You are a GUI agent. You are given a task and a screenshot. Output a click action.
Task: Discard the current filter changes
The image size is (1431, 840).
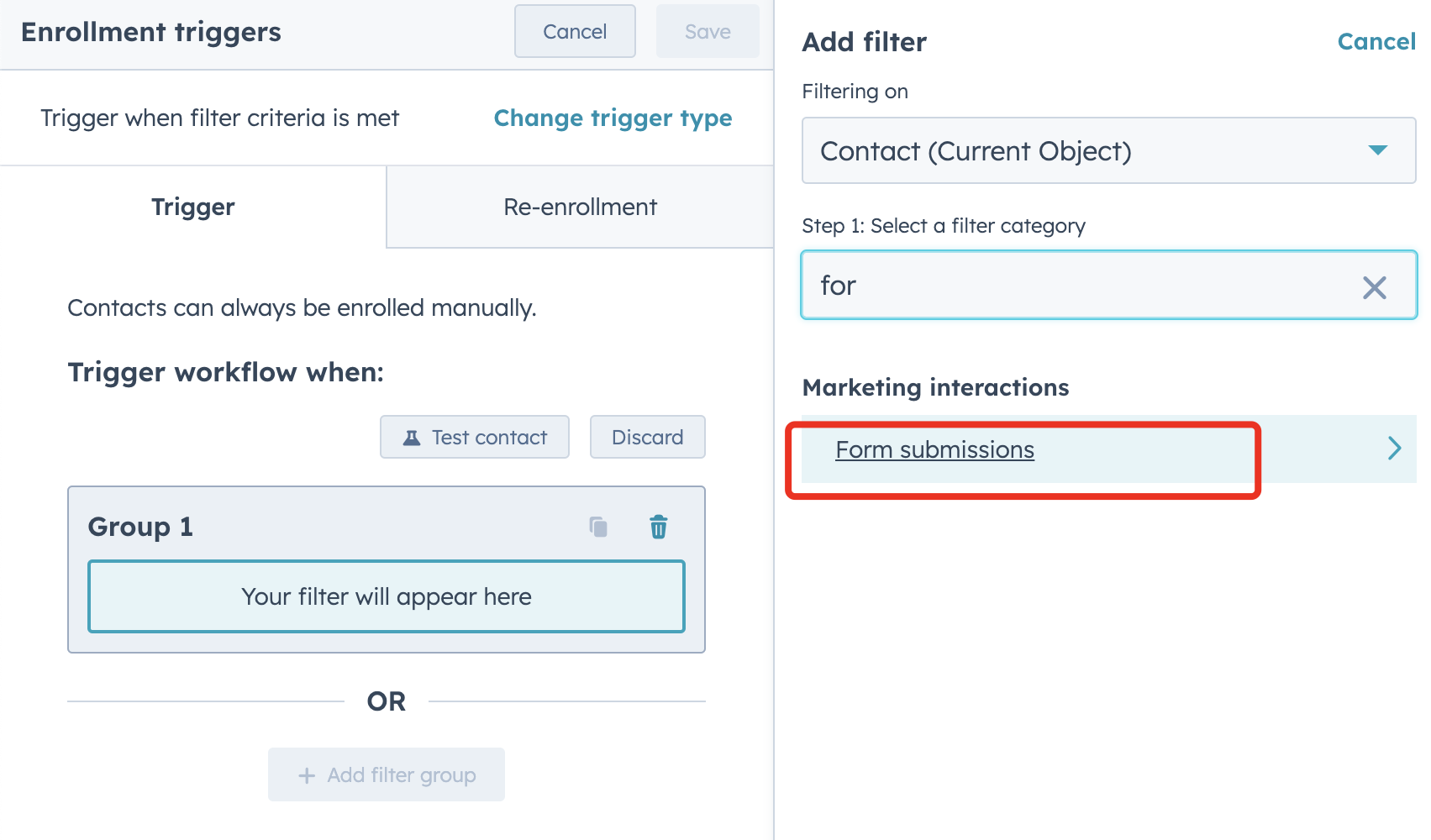(x=647, y=437)
